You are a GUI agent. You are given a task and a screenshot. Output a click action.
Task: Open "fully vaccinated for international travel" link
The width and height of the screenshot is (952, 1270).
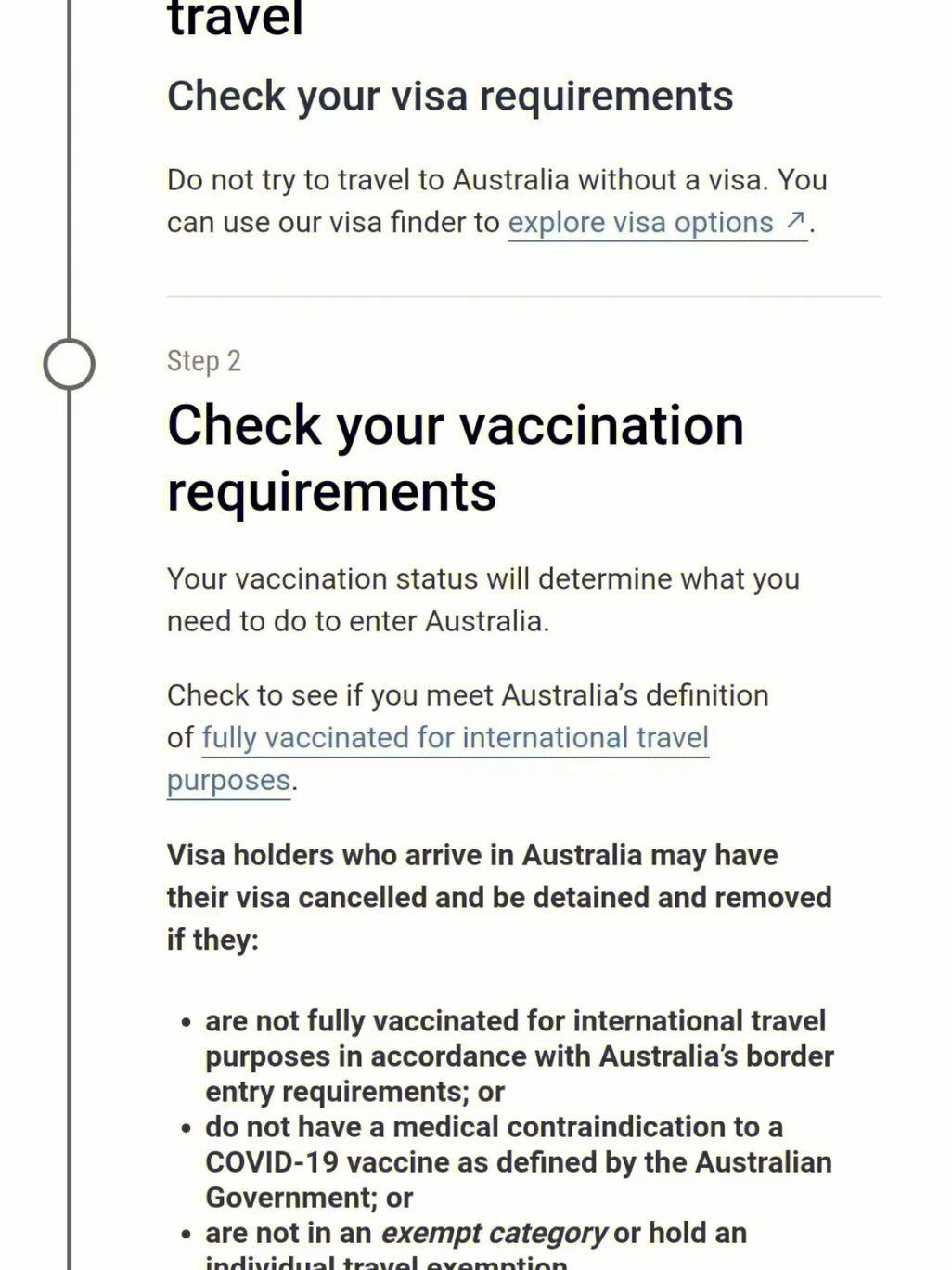[455, 738]
